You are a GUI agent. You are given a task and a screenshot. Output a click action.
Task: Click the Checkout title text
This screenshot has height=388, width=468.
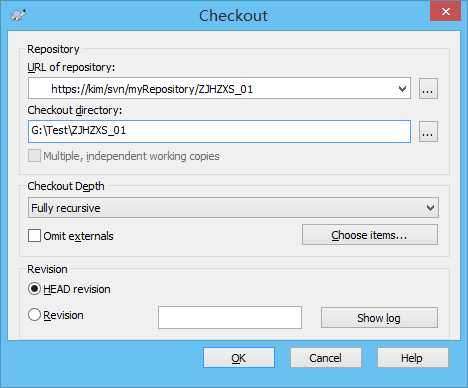(233, 16)
